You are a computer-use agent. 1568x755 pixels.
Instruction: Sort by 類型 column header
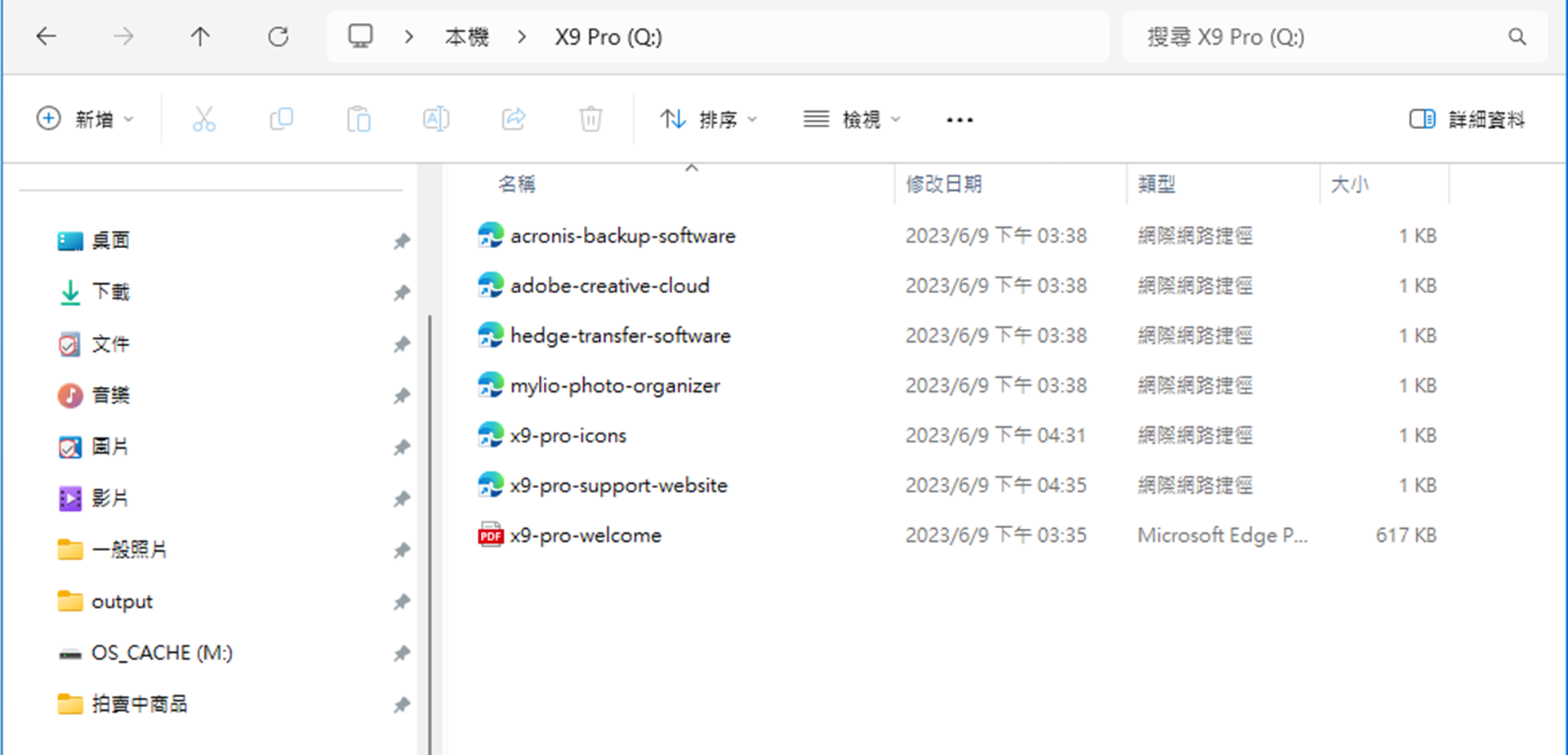[x=1156, y=184]
